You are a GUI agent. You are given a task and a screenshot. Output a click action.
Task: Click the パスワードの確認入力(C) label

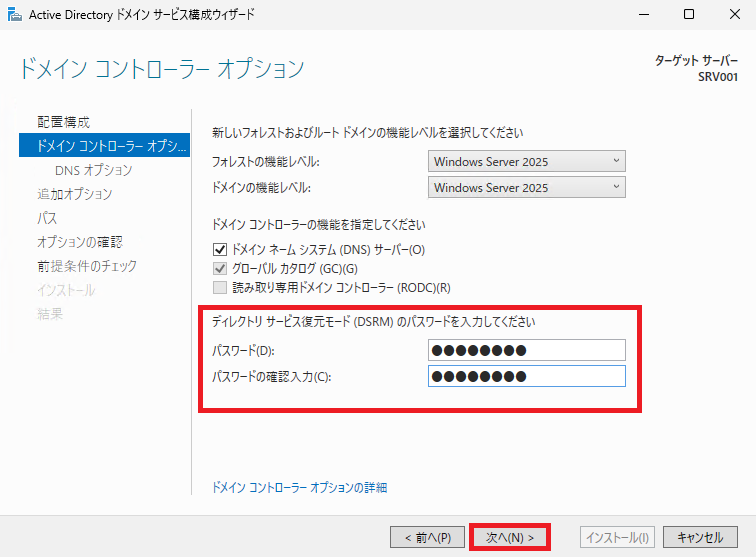[272, 377]
